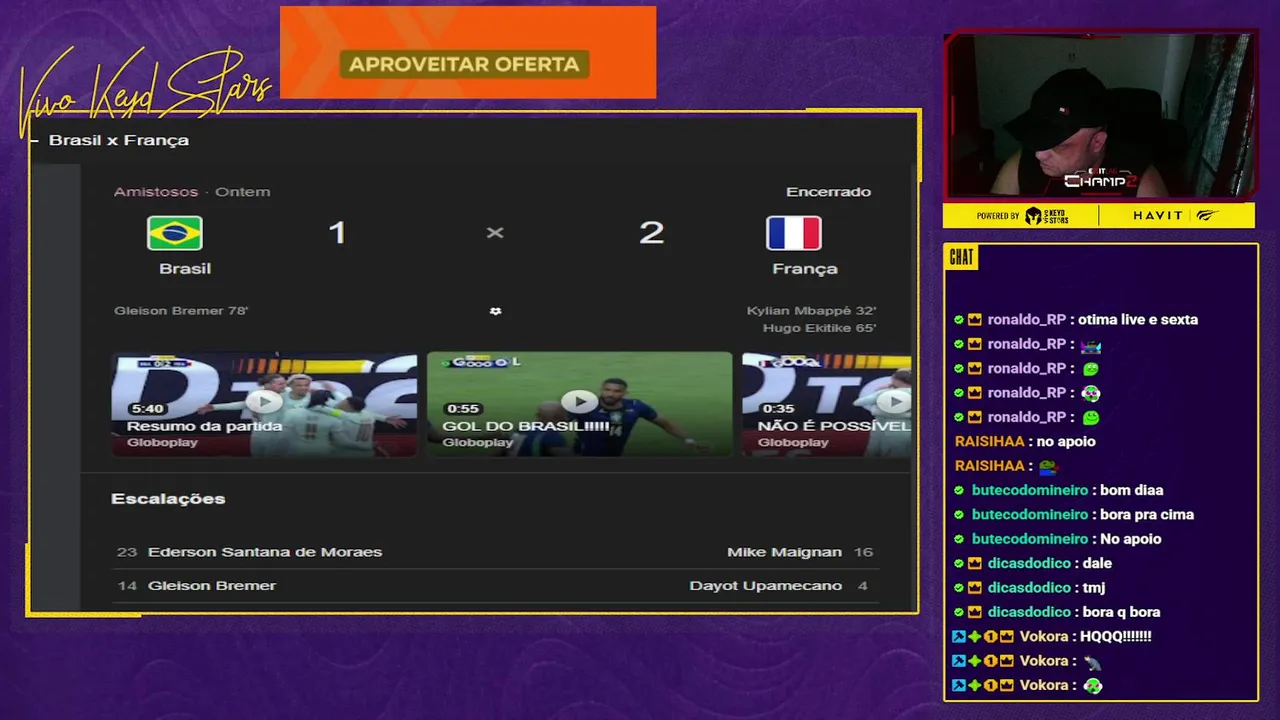Open the GOL DO BRASIL!!!!!! video title
1280x720 pixels.
click(526, 426)
